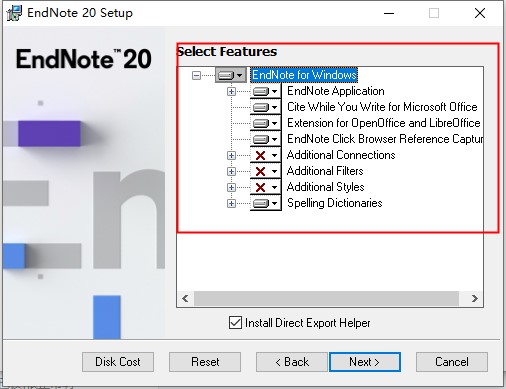Select Cite While You Write for Microsoft Office

[x=382, y=107]
